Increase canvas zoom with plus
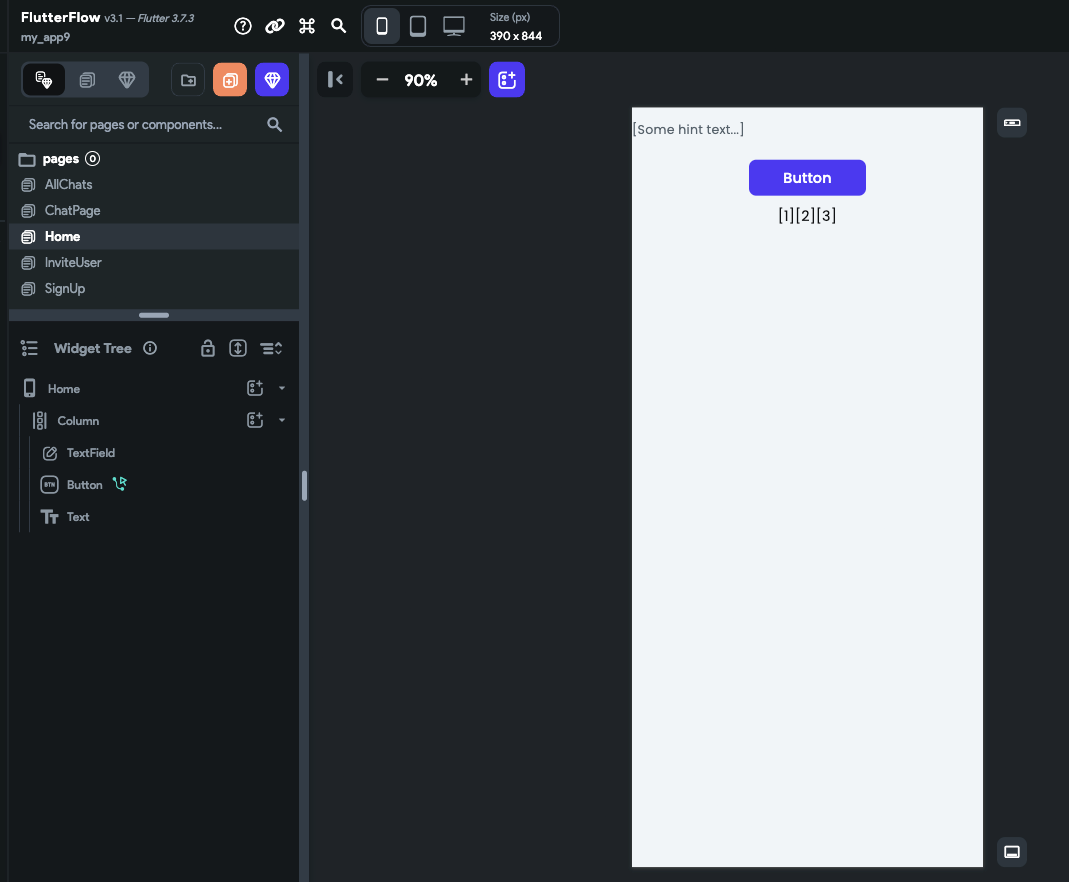The height and width of the screenshot is (882, 1069). pyautogui.click(x=466, y=80)
